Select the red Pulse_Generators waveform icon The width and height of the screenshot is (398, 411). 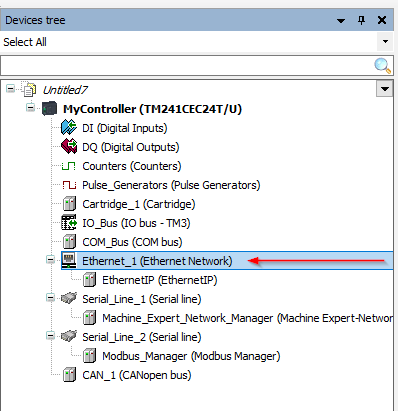pos(69,185)
